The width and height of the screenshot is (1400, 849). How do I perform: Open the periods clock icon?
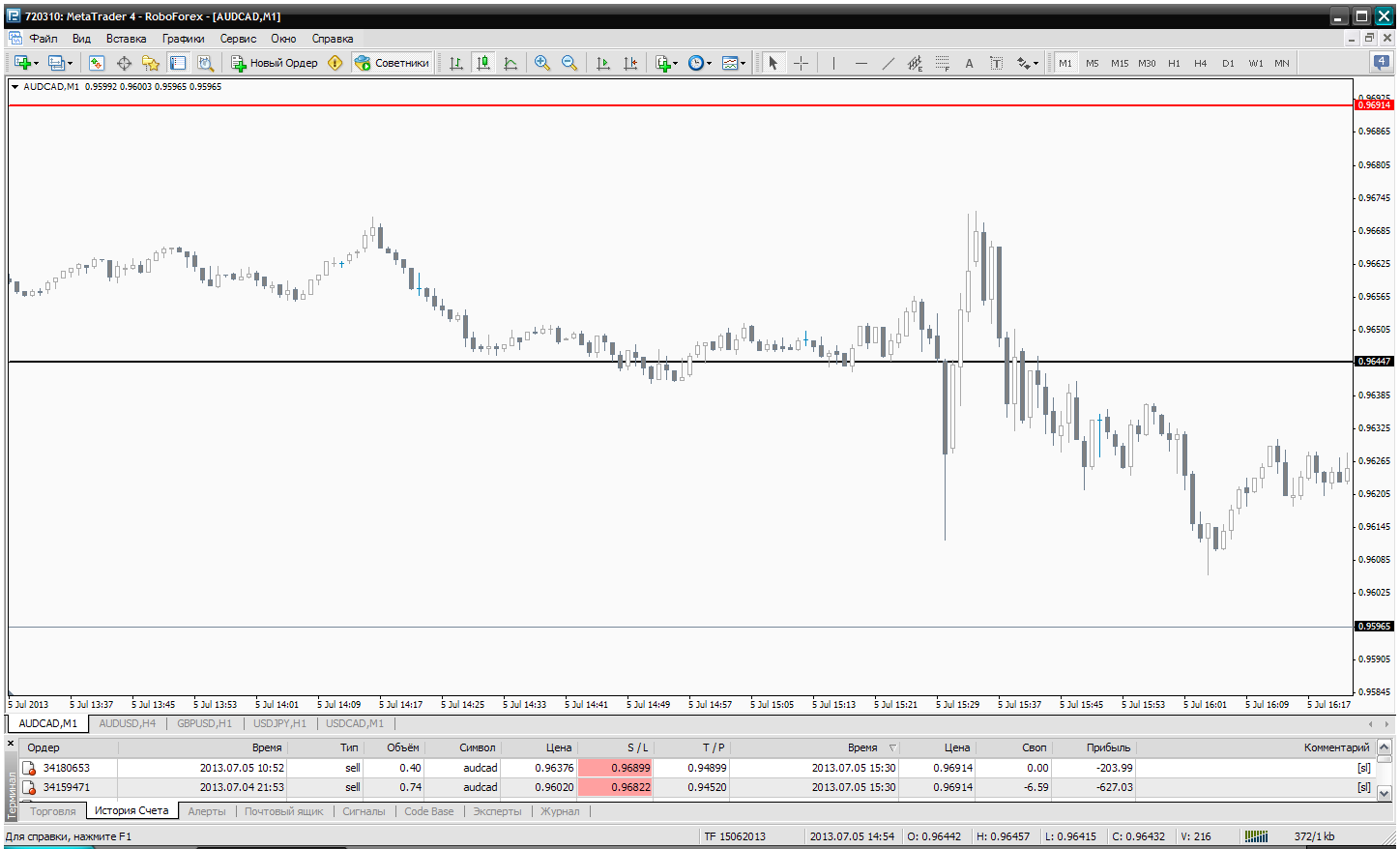tap(696, 63)
